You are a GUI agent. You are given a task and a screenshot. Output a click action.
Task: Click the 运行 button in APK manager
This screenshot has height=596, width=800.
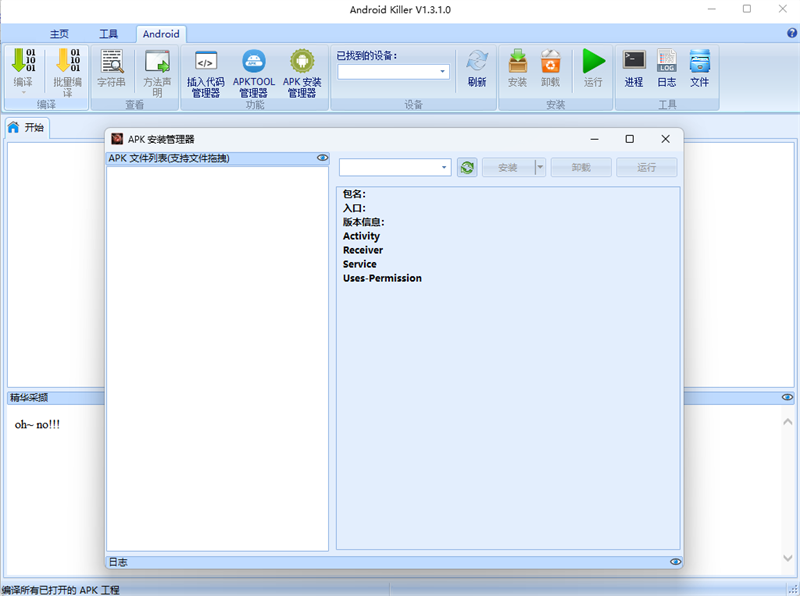pyautogui.click(x=646, y=167)
